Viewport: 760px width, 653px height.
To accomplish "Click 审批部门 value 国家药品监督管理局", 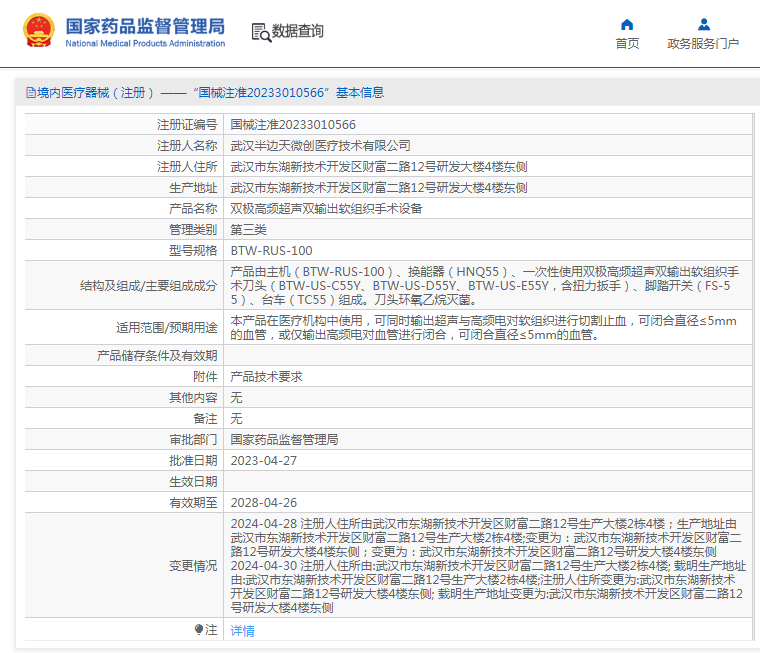I will pos(284,440).
